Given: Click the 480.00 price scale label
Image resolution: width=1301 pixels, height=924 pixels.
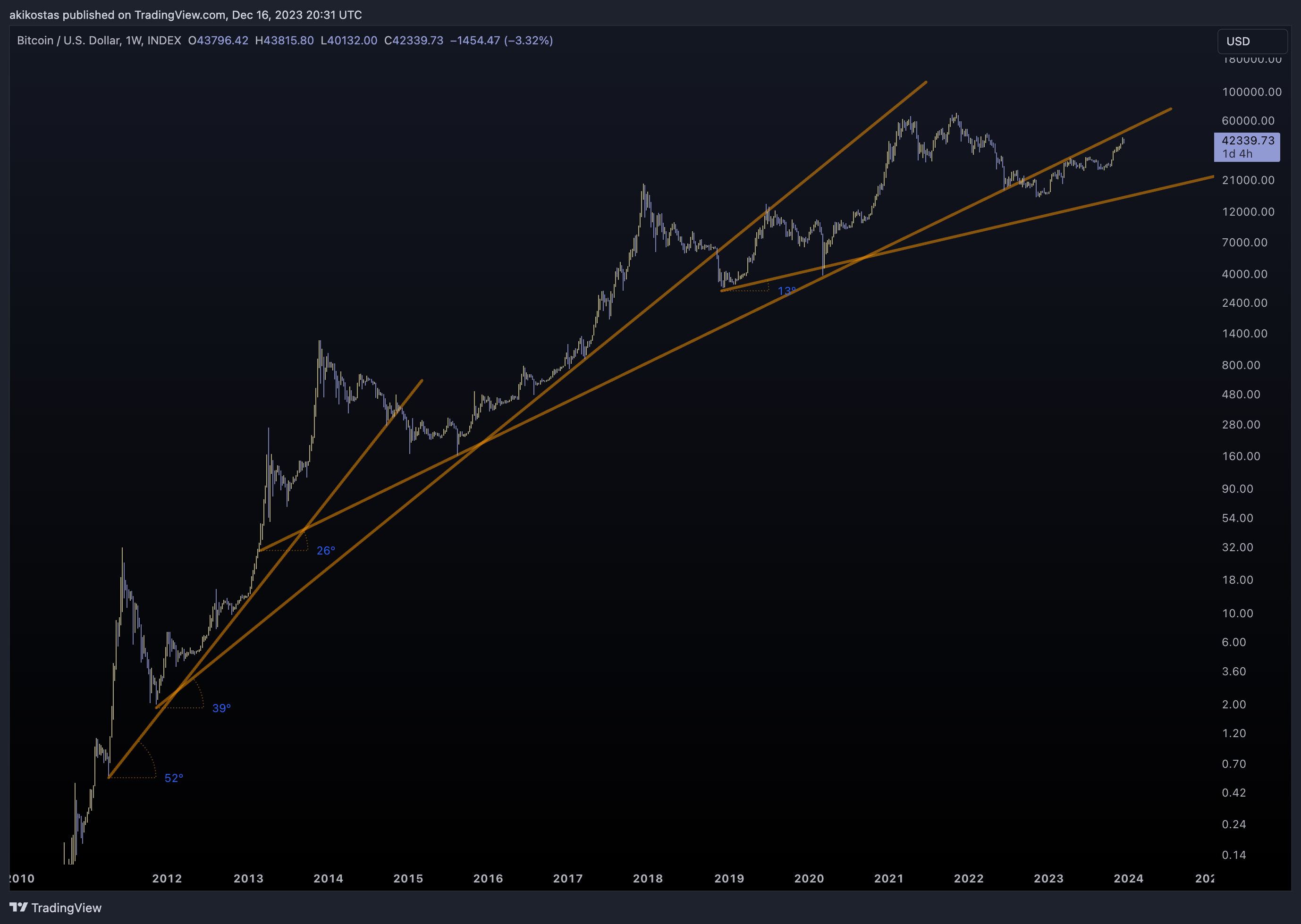Looking at the screenshot, I should click(1241, 395).
